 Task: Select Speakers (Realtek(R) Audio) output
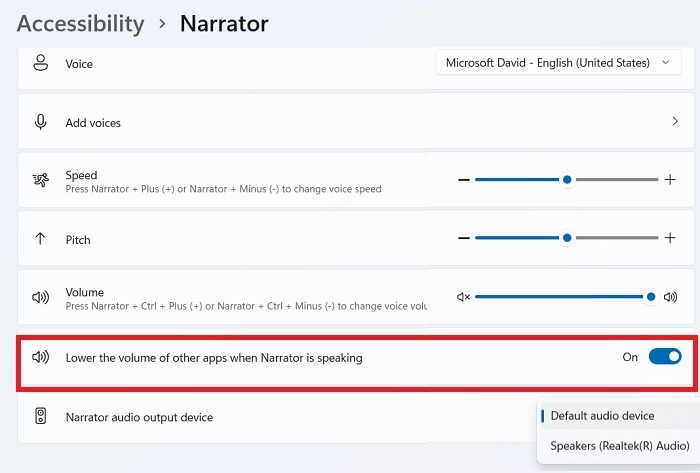point(619,445)
